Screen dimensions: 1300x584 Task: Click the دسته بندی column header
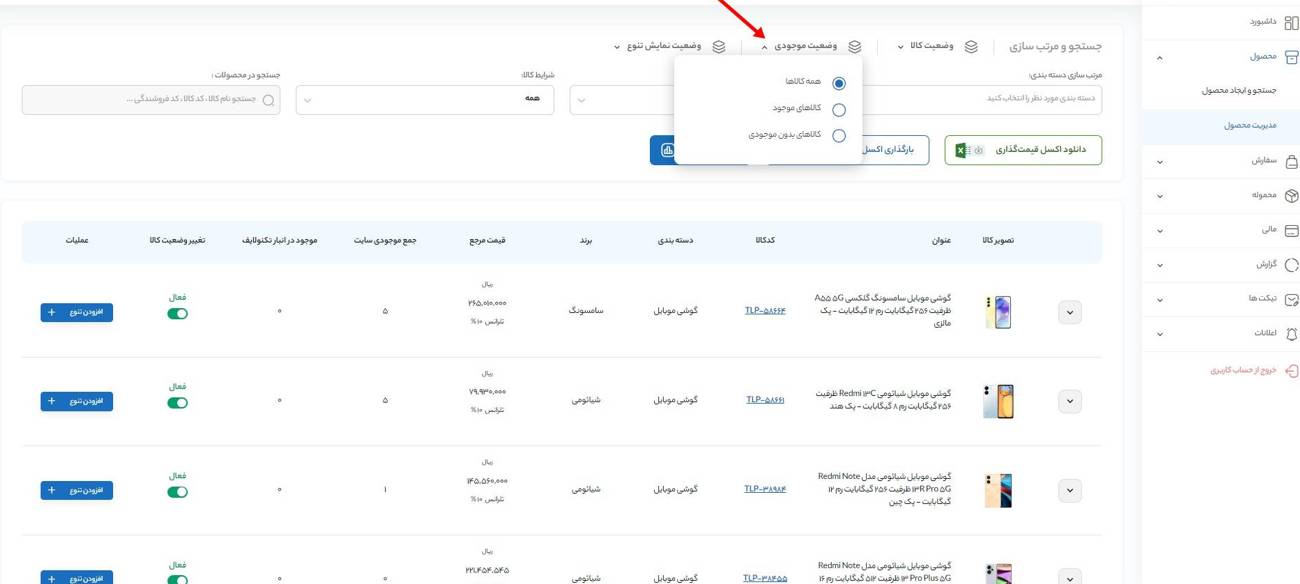click(x=676, y=241)
